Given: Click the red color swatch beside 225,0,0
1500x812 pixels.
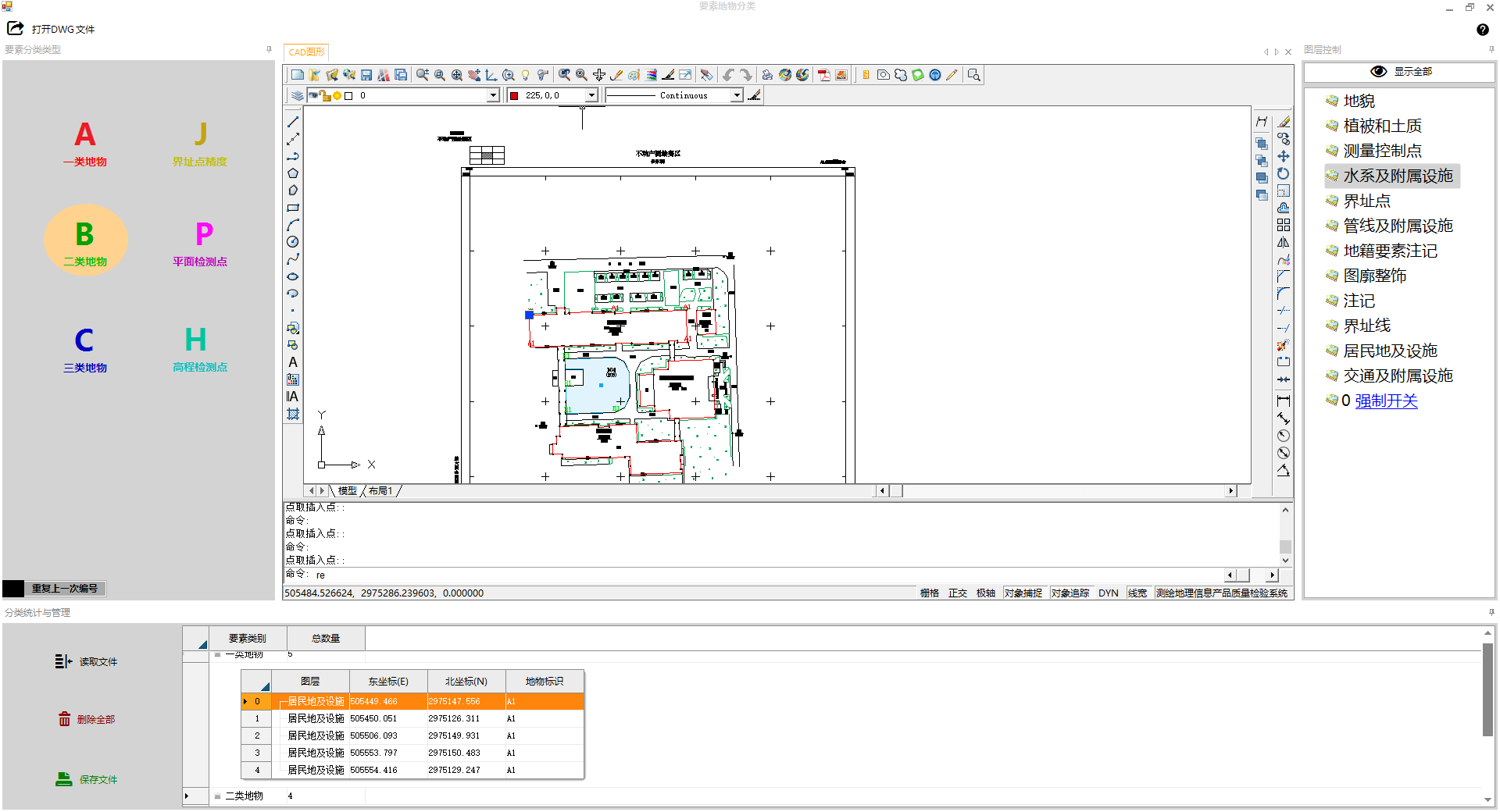Looking at the screenshot, I should point(514,96).
